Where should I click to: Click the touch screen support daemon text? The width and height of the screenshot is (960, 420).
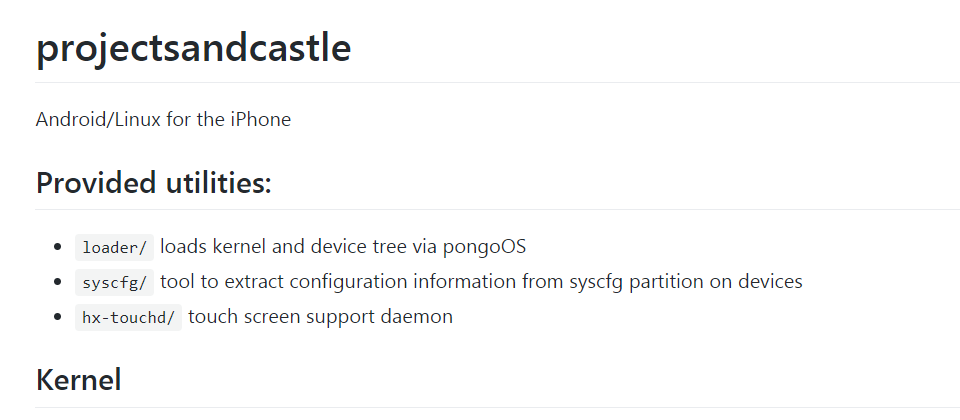pos(321,317)
